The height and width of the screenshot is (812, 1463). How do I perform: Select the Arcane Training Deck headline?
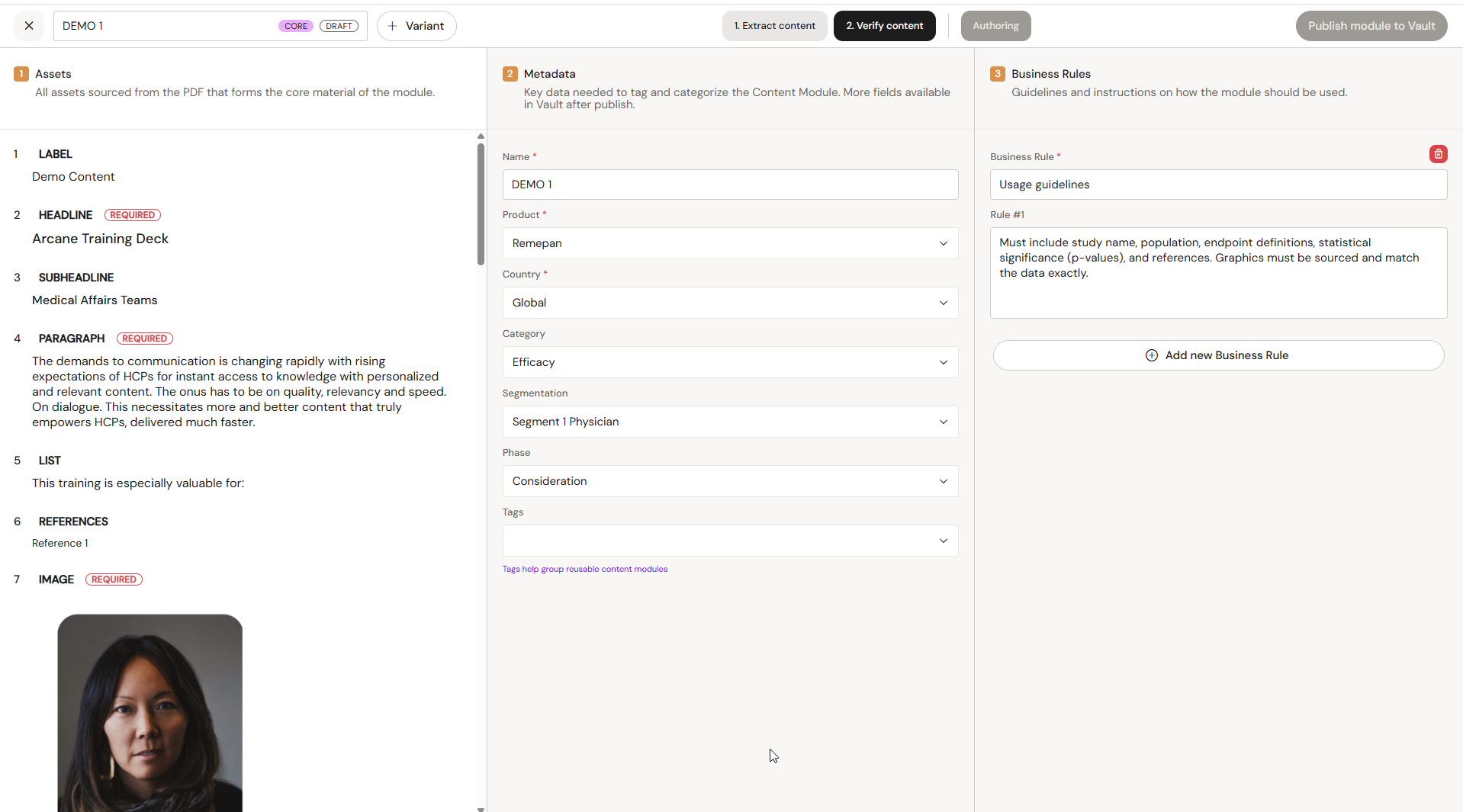pos(100,239)
